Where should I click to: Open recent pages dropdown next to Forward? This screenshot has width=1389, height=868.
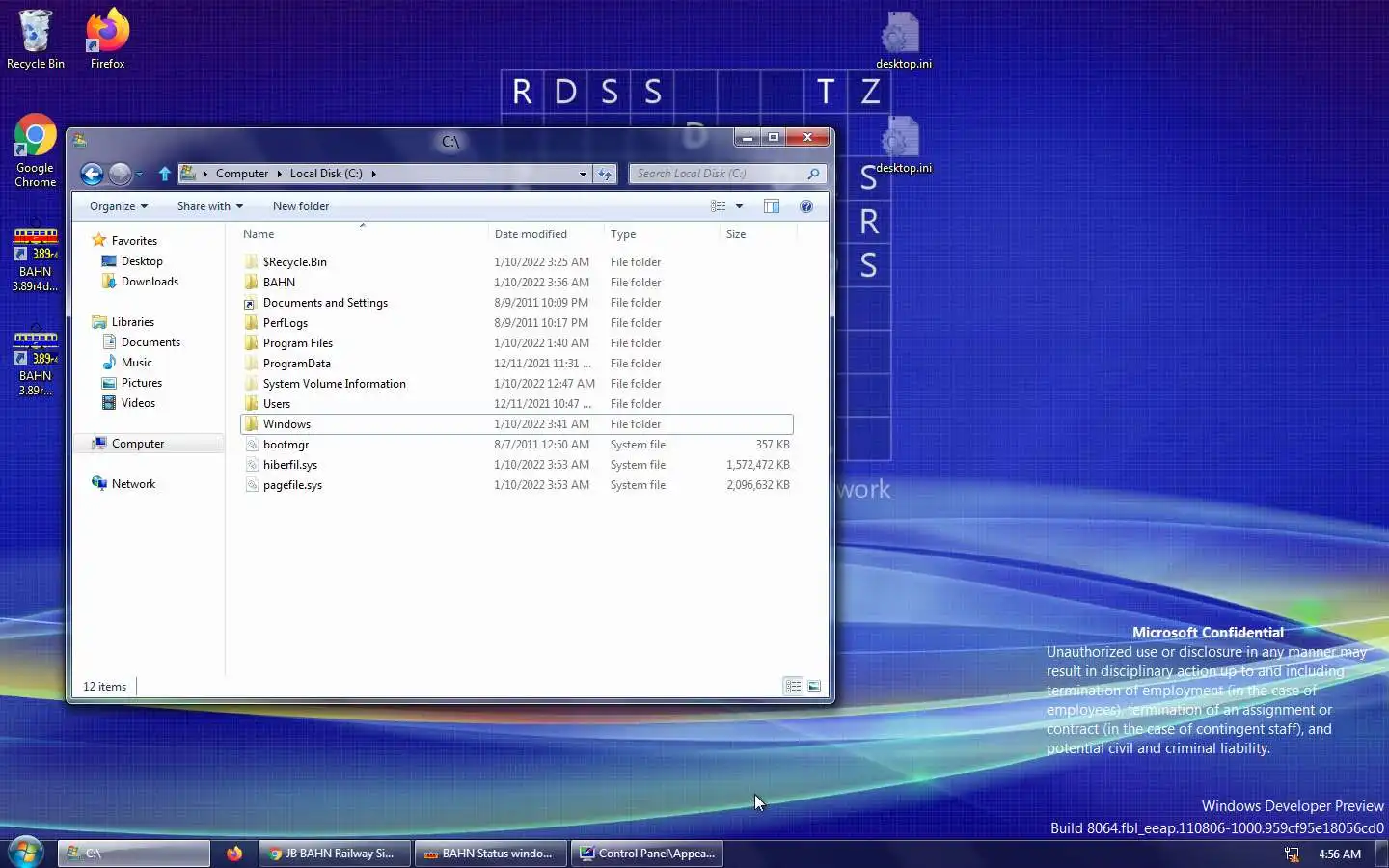click(x=140, y=174)
